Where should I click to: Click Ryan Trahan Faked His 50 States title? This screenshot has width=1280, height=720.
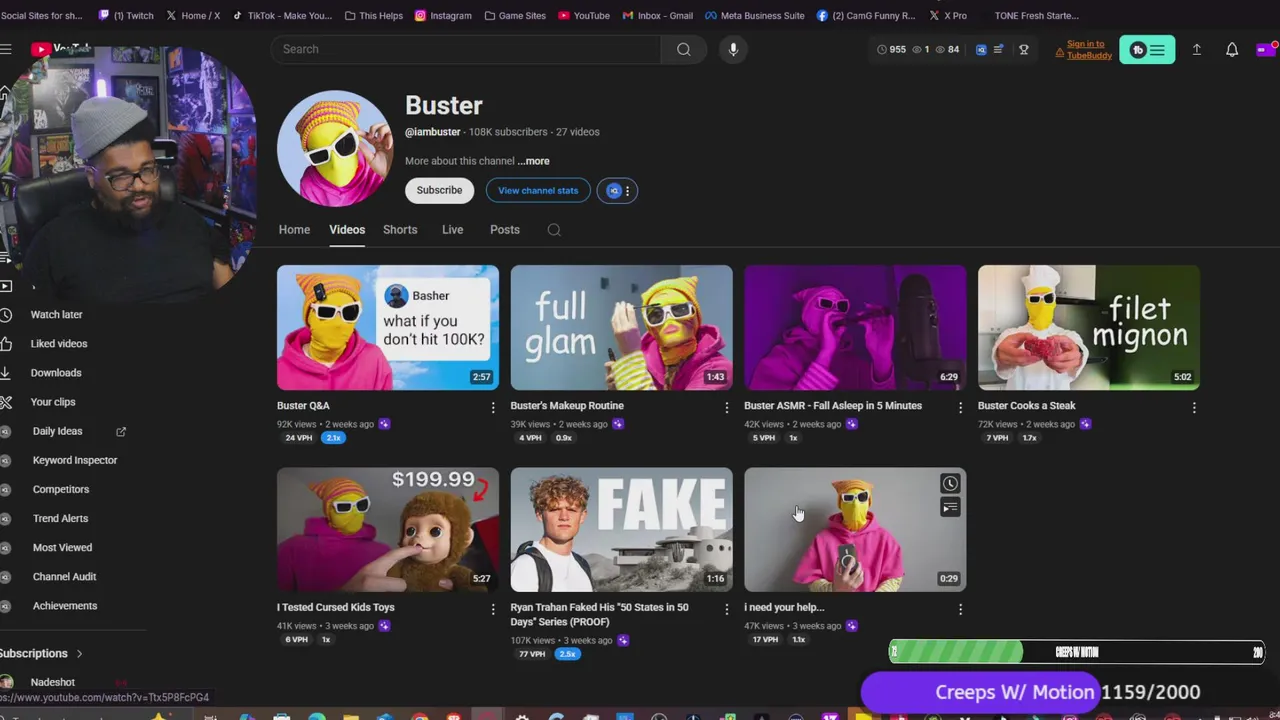coord(599,614)
